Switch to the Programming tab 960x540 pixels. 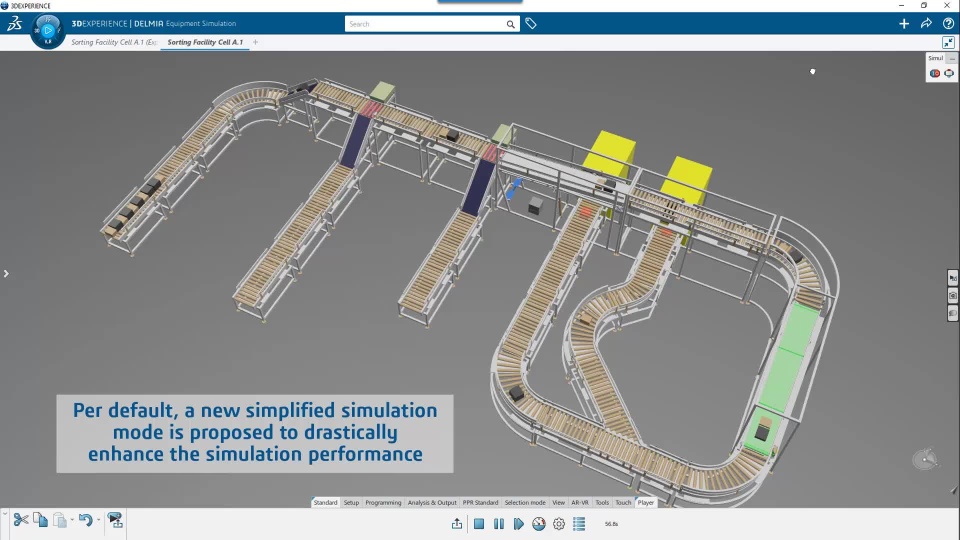(x=383, y=502)
